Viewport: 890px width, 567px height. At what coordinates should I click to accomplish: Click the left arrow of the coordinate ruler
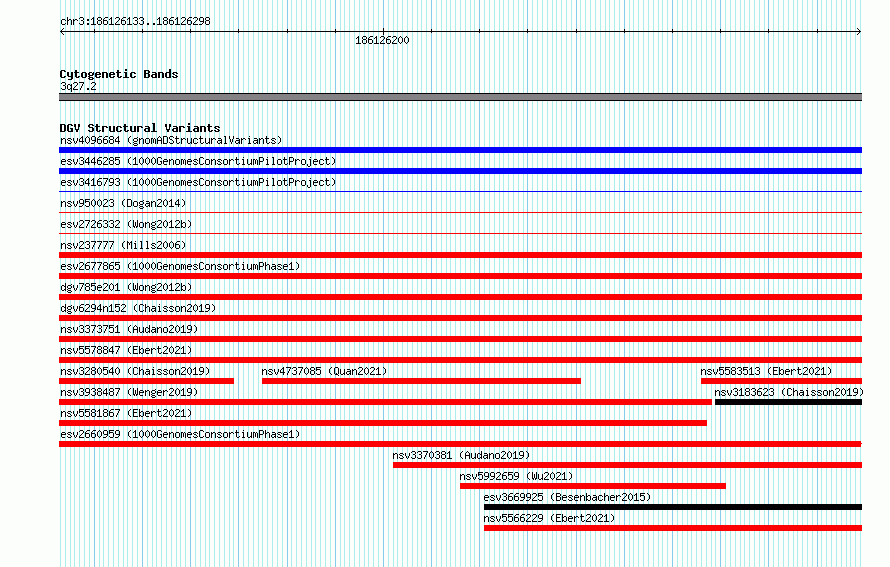(x=62, y=32)
